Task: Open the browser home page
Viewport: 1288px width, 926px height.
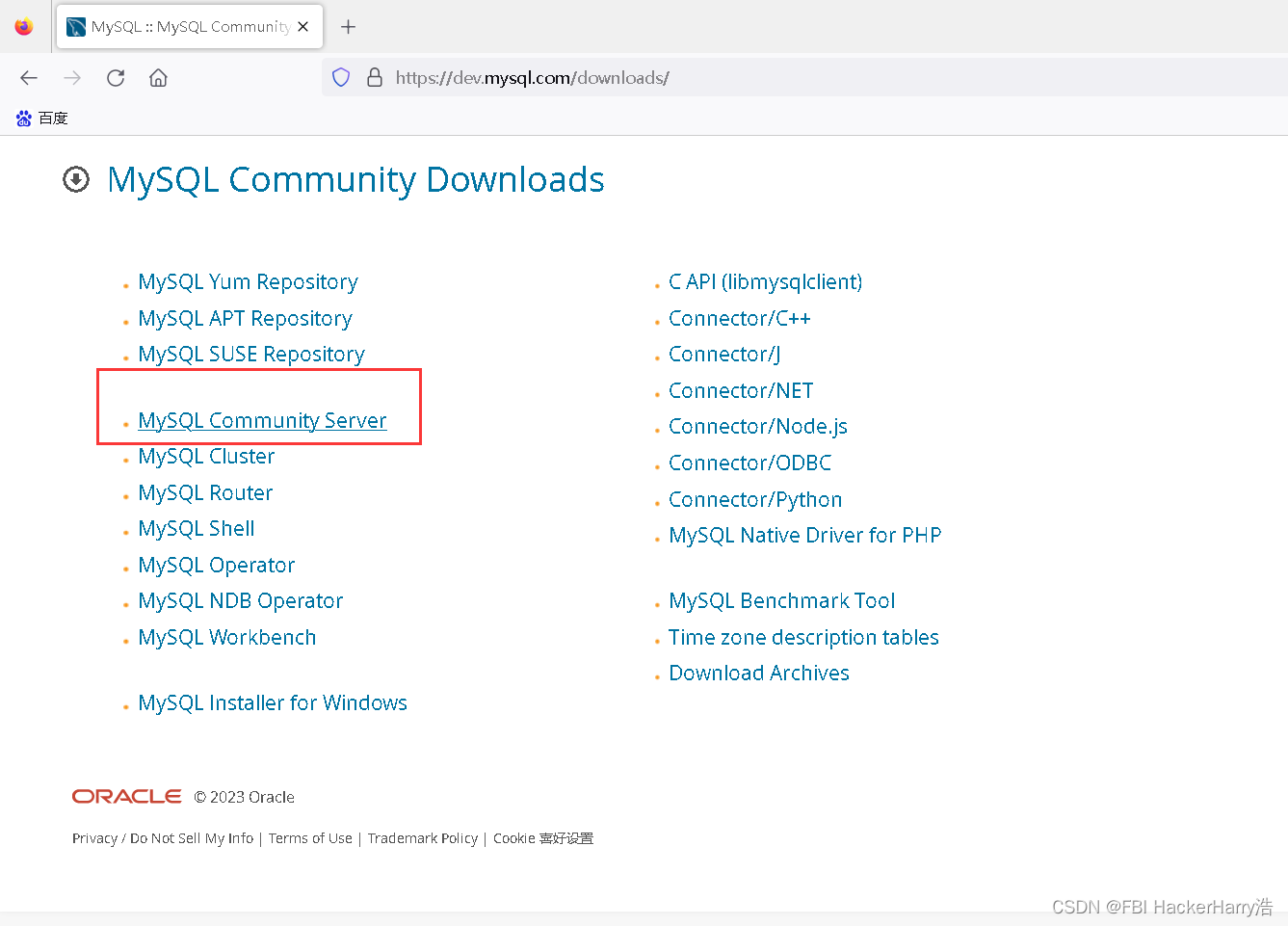Action: click(x=159, y=78)
